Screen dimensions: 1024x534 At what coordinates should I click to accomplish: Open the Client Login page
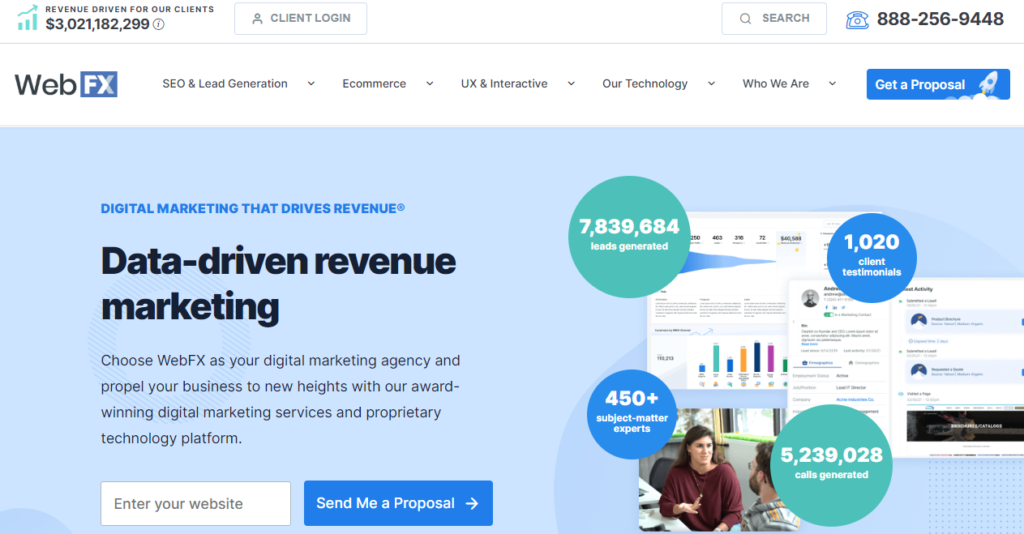(300, 19)
